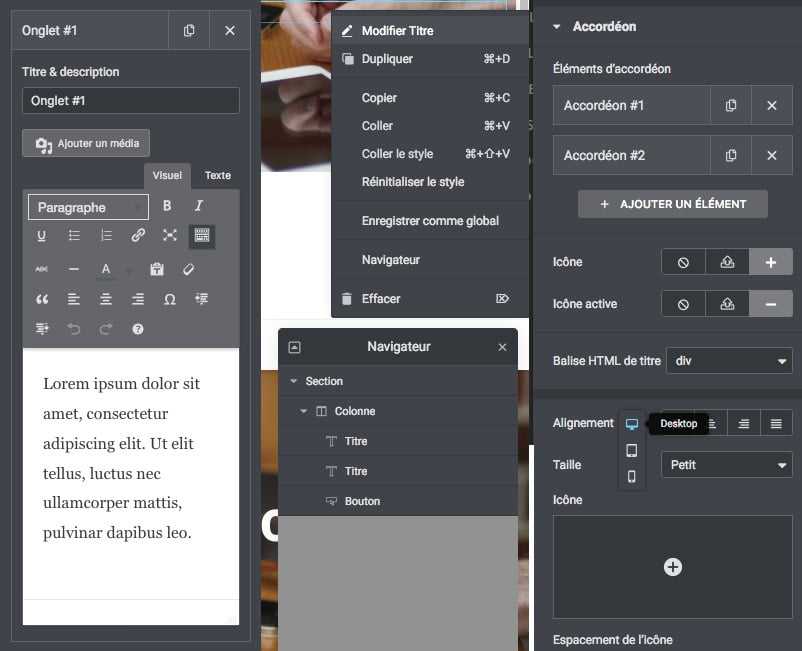
Task: Toggle bold formatting
Action: [167, 206]
